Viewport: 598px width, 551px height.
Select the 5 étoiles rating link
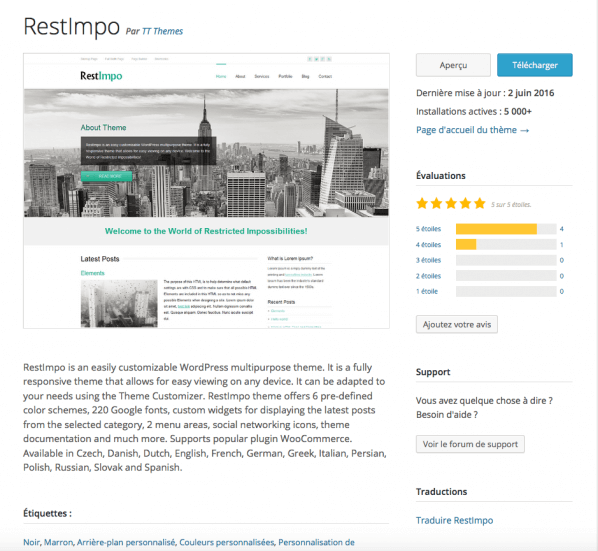click(428, 229)
